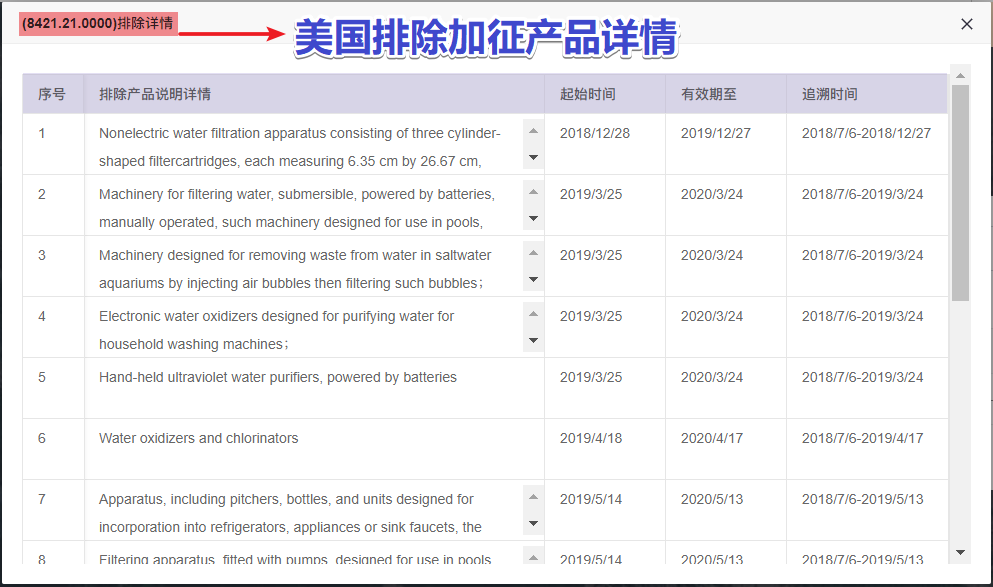Click the up arrow in row 7 description cell

coord(533,496)
